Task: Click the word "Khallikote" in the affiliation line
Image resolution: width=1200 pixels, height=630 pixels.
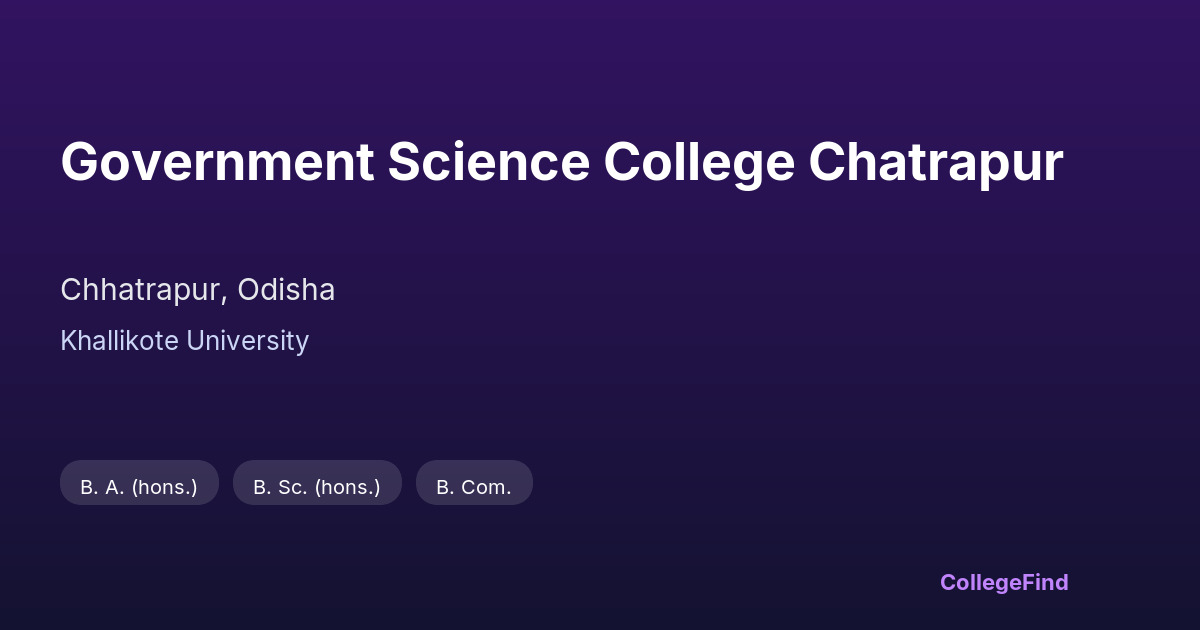Action: (119, 341)
